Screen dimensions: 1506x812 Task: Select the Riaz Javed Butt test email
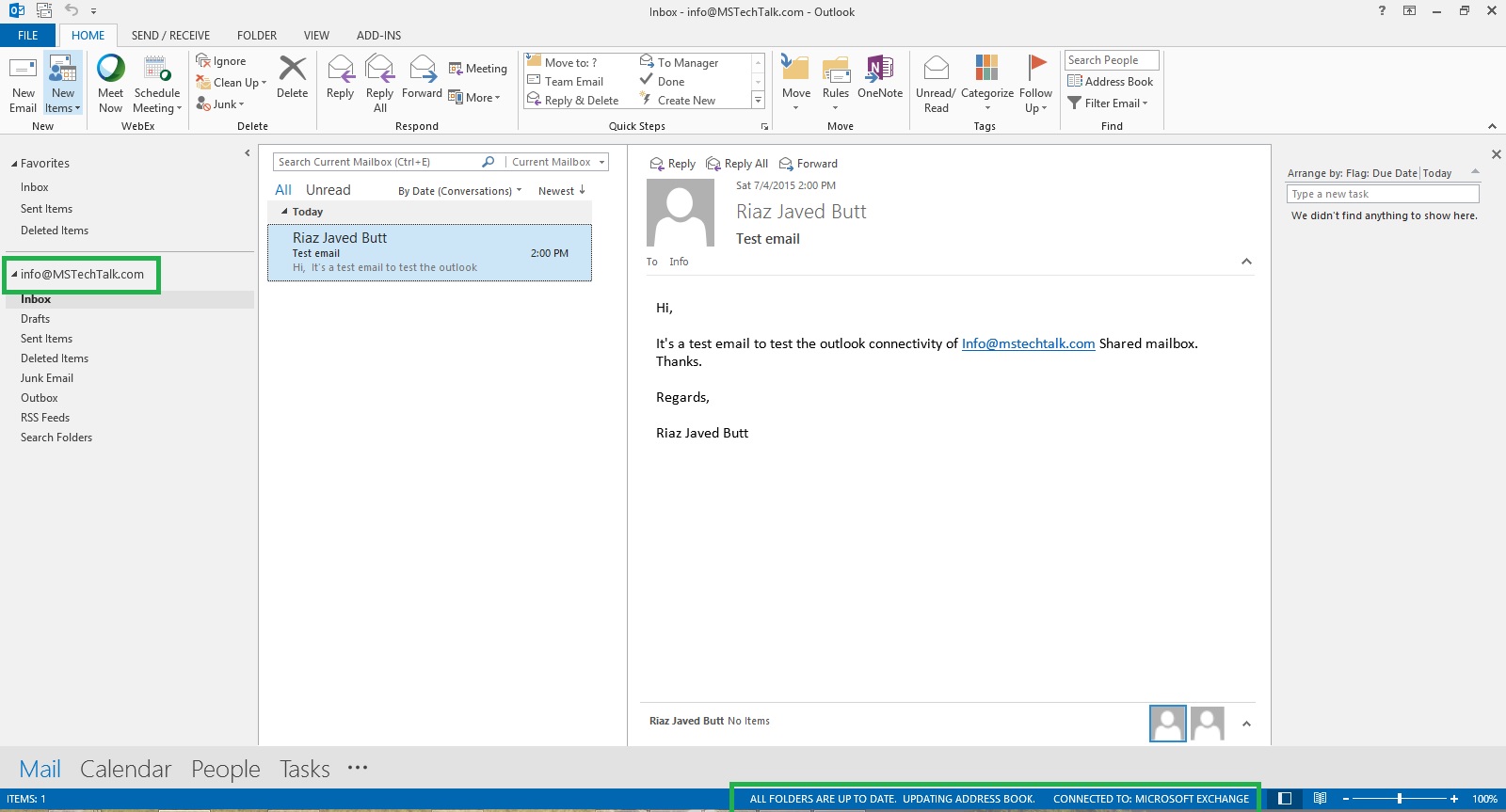click(x=429, y=252)
